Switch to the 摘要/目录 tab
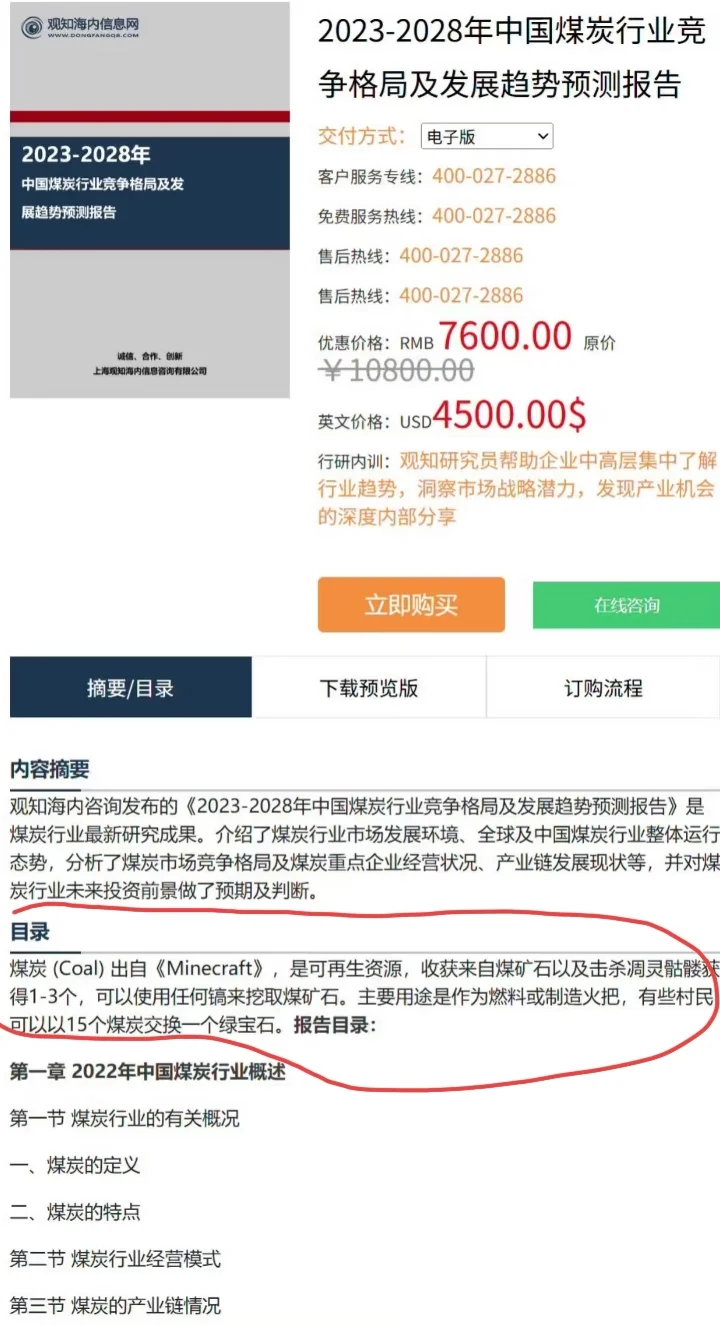 click(x=131, y=687)
